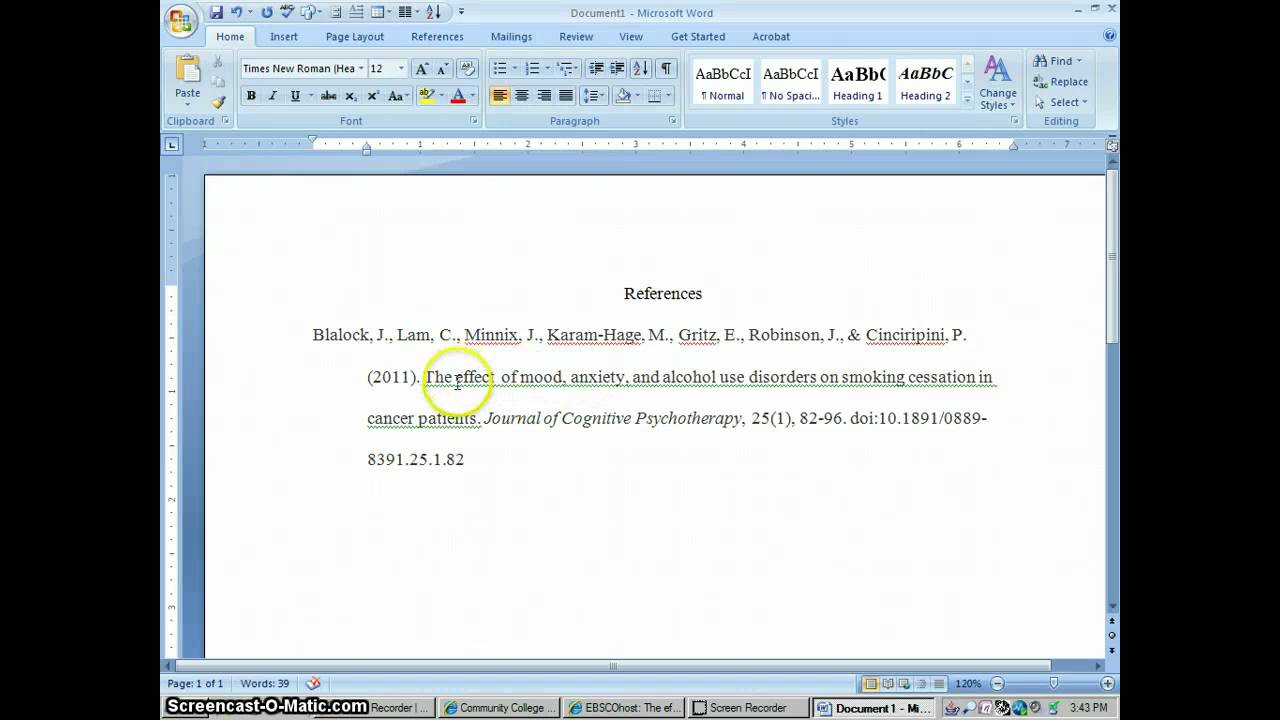Apply the Bullets list icon

click(499, 69)
